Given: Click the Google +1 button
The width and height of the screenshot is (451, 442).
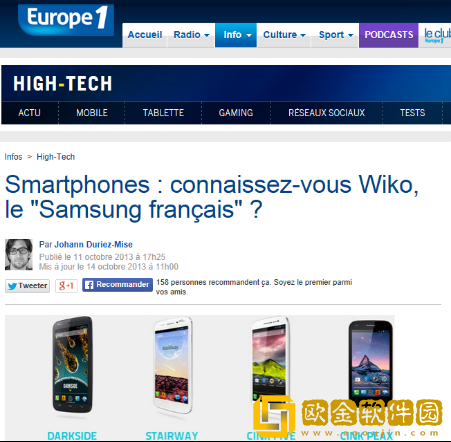Looking at the screenshot, I should point(66,286).
